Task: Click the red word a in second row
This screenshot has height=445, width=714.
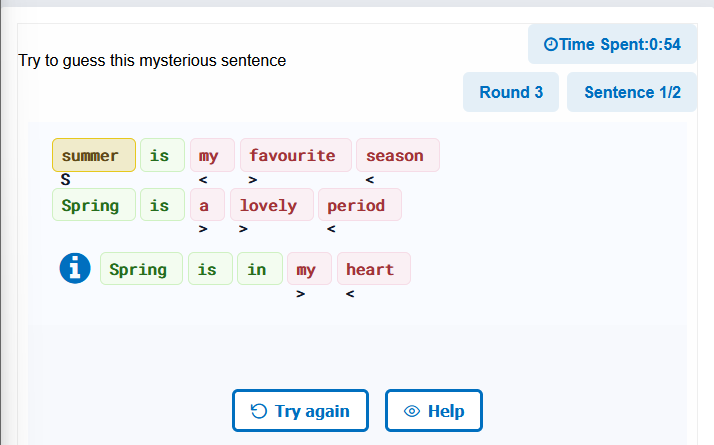Action: click(x=207, y=205)
